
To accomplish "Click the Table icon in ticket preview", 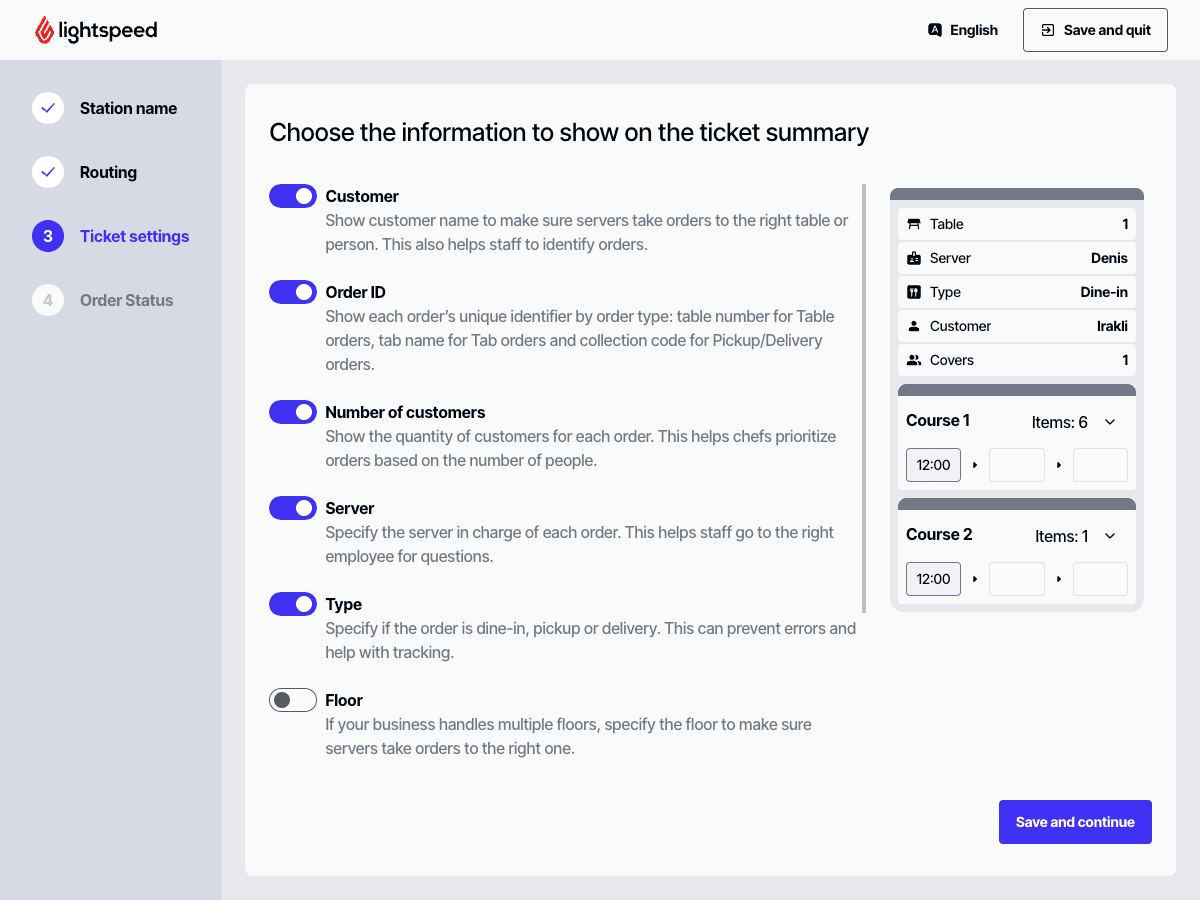I will click(913, 224).
